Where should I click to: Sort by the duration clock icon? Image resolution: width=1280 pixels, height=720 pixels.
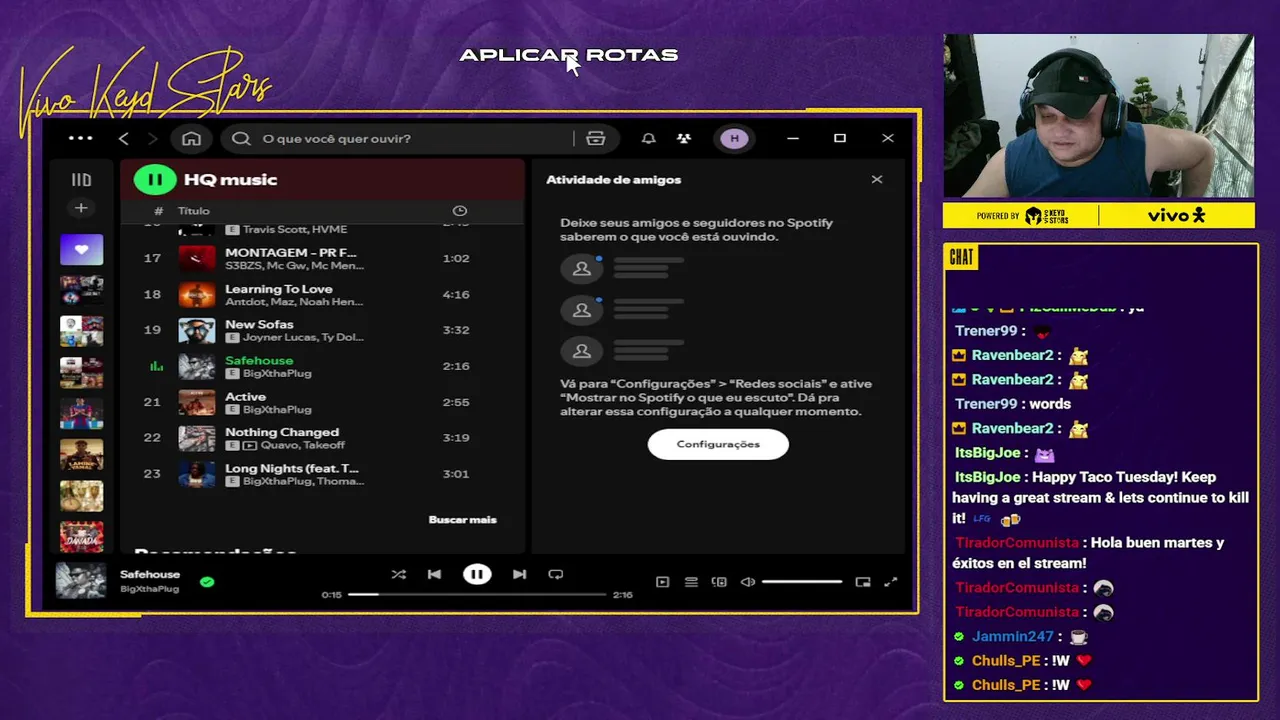[x=460, y=211]
